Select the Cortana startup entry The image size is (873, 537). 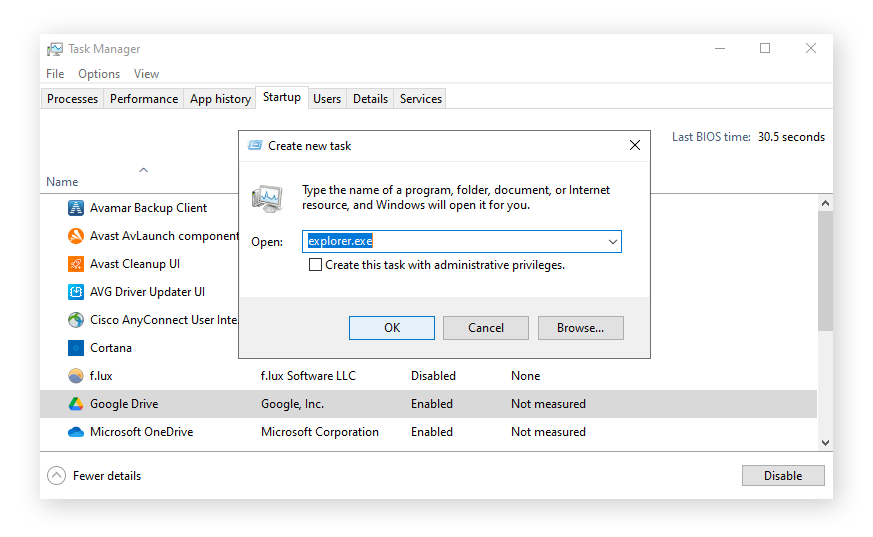(x=111, y=348)
